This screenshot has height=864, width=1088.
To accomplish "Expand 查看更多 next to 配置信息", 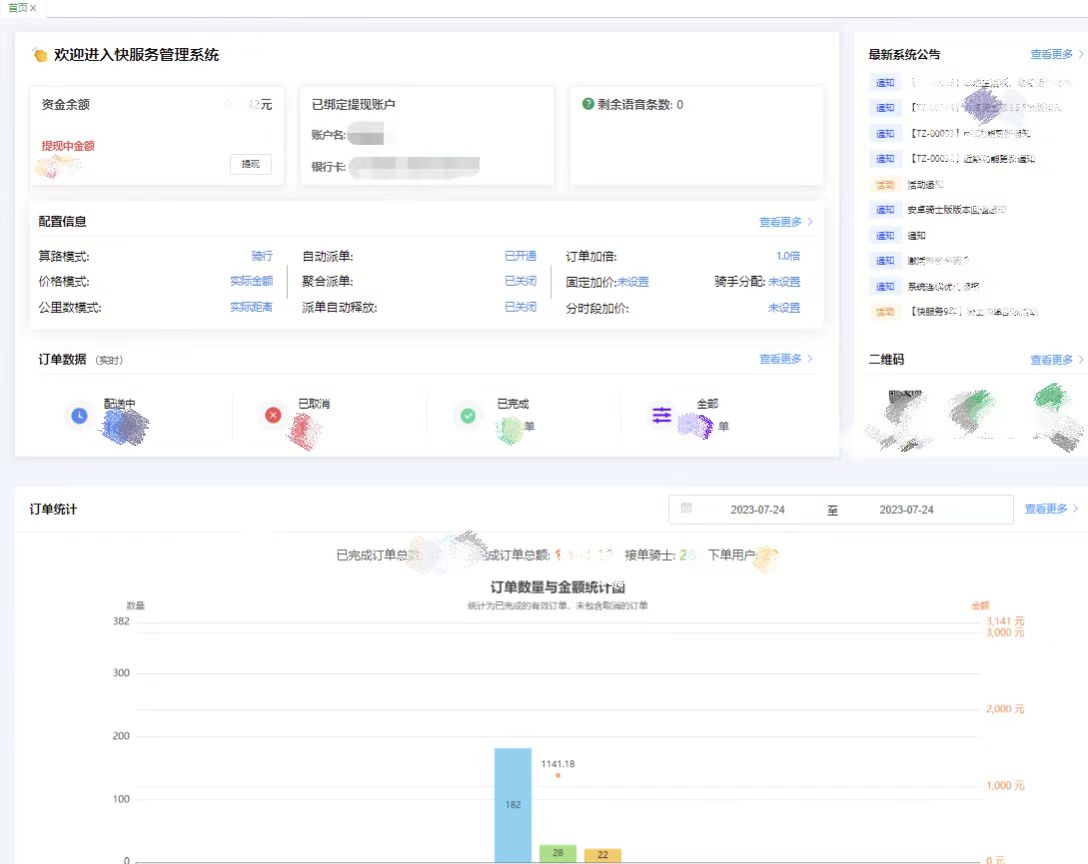I will (x=782, y=219).
